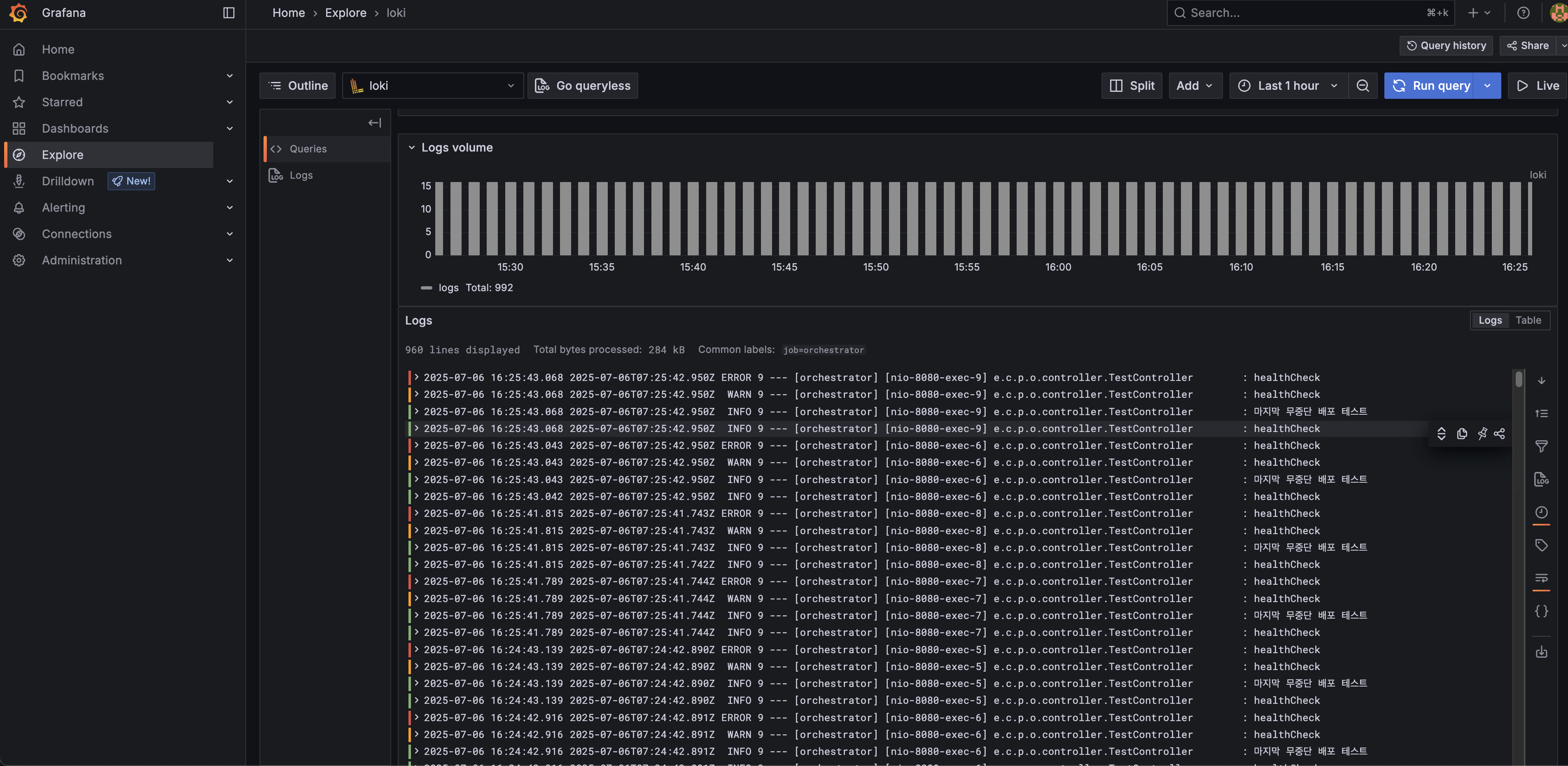The image size is (1568, 766).
Task: Copy shareable link of hovered log line
Action: 1499,434
